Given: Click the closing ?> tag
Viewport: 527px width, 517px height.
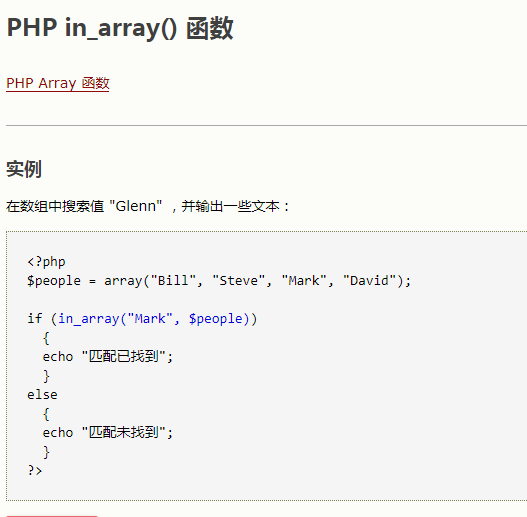Looking at the screenshot, I should [35, 470].
